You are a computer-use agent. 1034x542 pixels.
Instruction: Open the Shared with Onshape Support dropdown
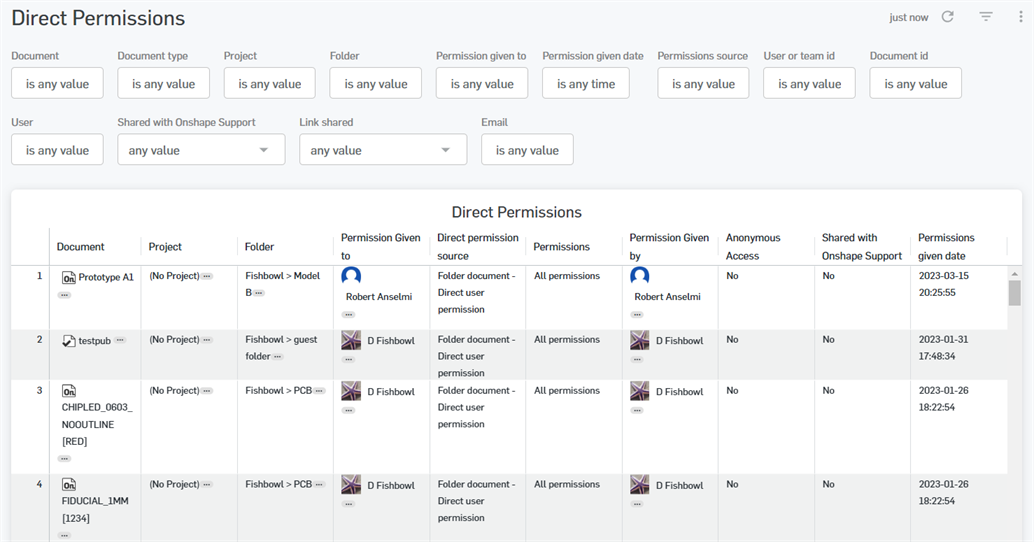pyautogui.click(x=201, y=150)
